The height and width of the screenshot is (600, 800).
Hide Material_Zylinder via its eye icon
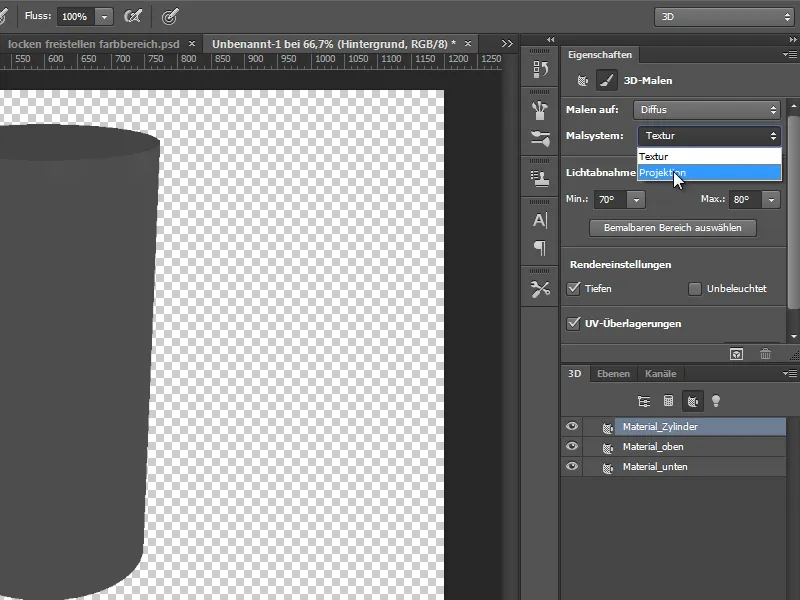[572, 426]
